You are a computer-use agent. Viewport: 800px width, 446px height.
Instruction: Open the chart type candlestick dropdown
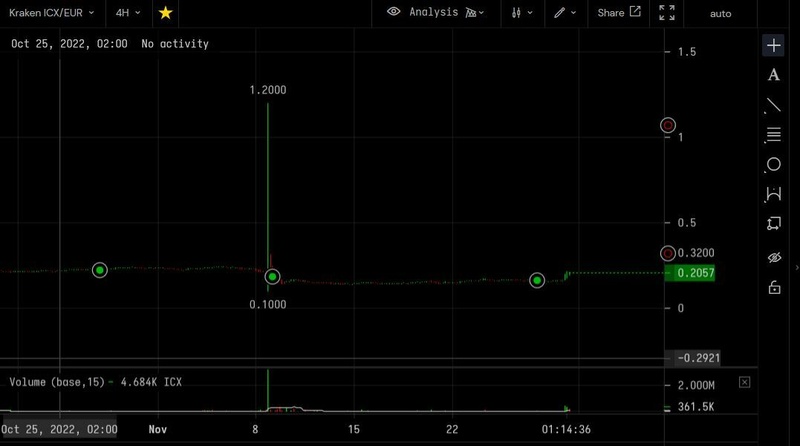coord(522,13)
